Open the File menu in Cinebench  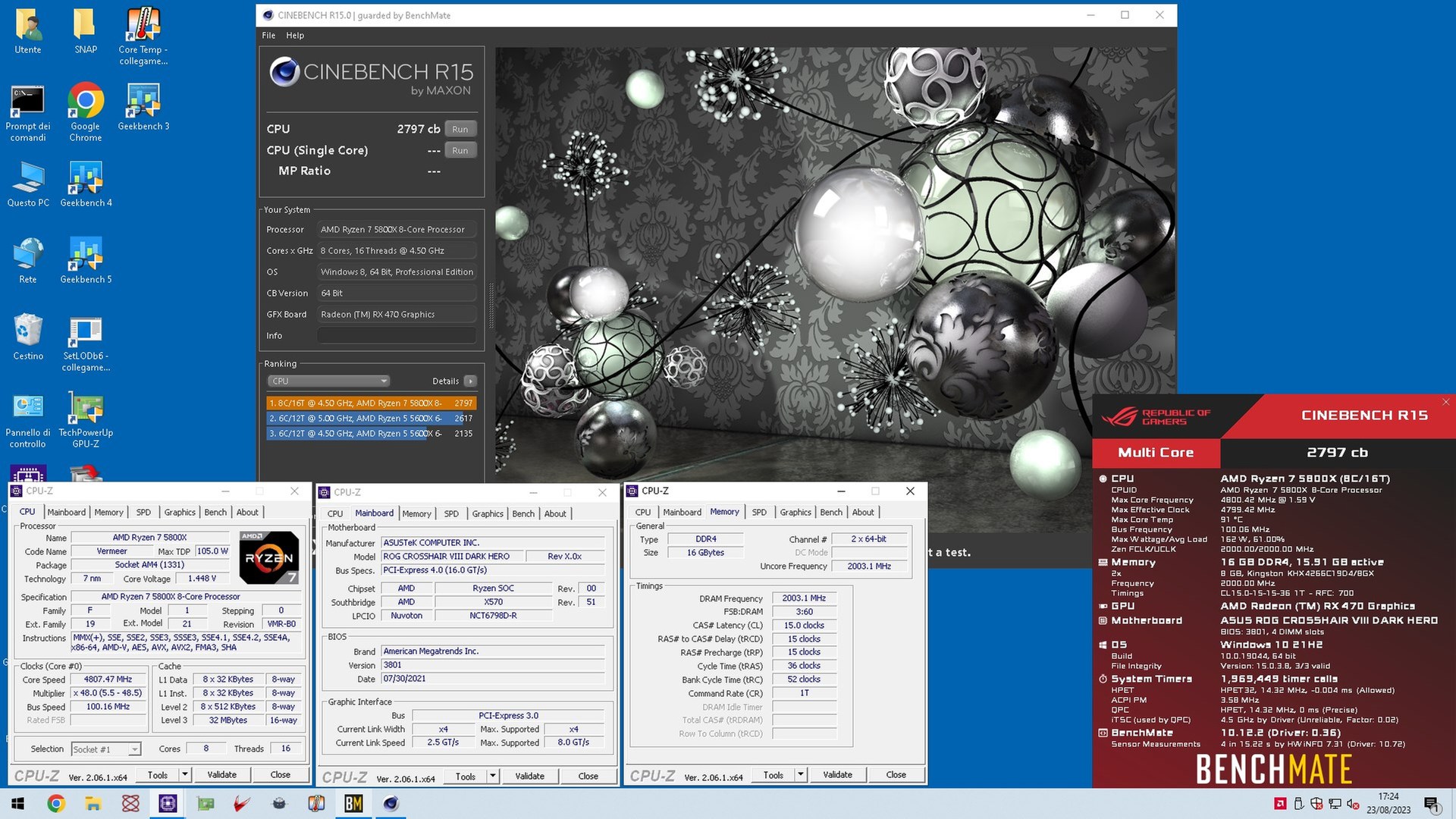click(268, 35)
